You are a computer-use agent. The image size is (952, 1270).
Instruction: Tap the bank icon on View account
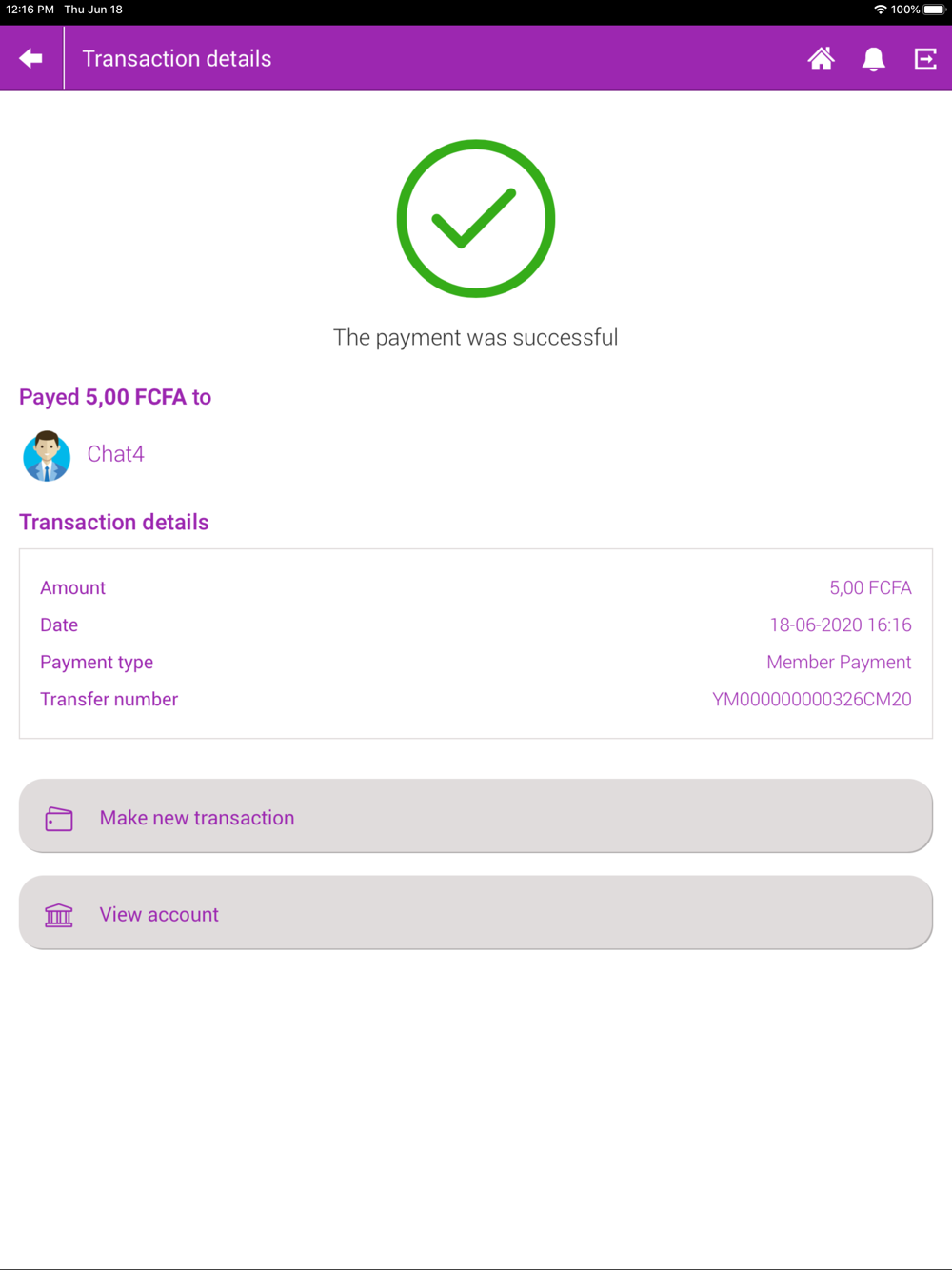(59, 915)
